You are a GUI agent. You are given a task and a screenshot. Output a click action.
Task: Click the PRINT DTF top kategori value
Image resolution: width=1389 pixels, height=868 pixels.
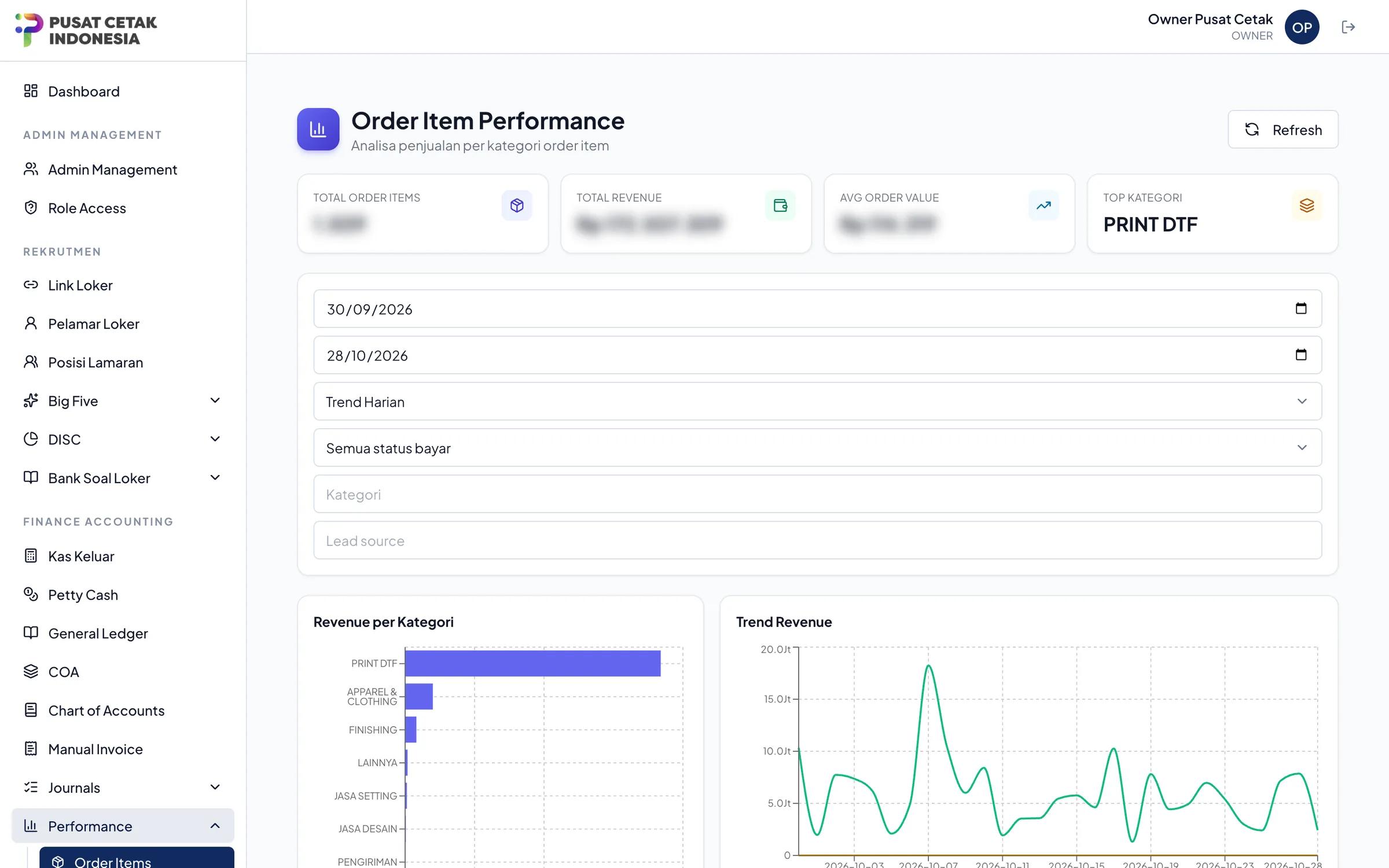point(1150,225)
